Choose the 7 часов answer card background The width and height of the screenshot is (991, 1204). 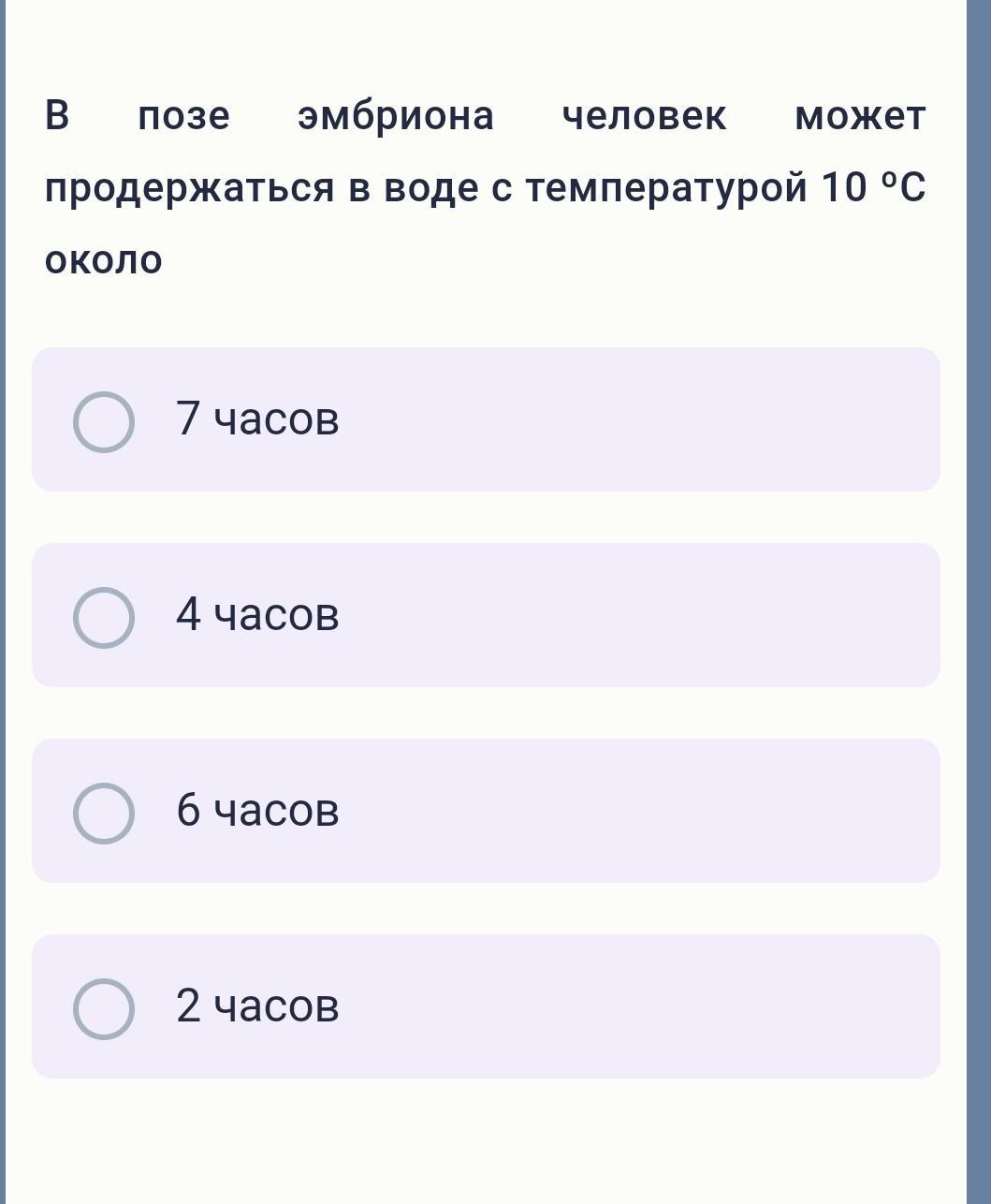pos(486,419)
